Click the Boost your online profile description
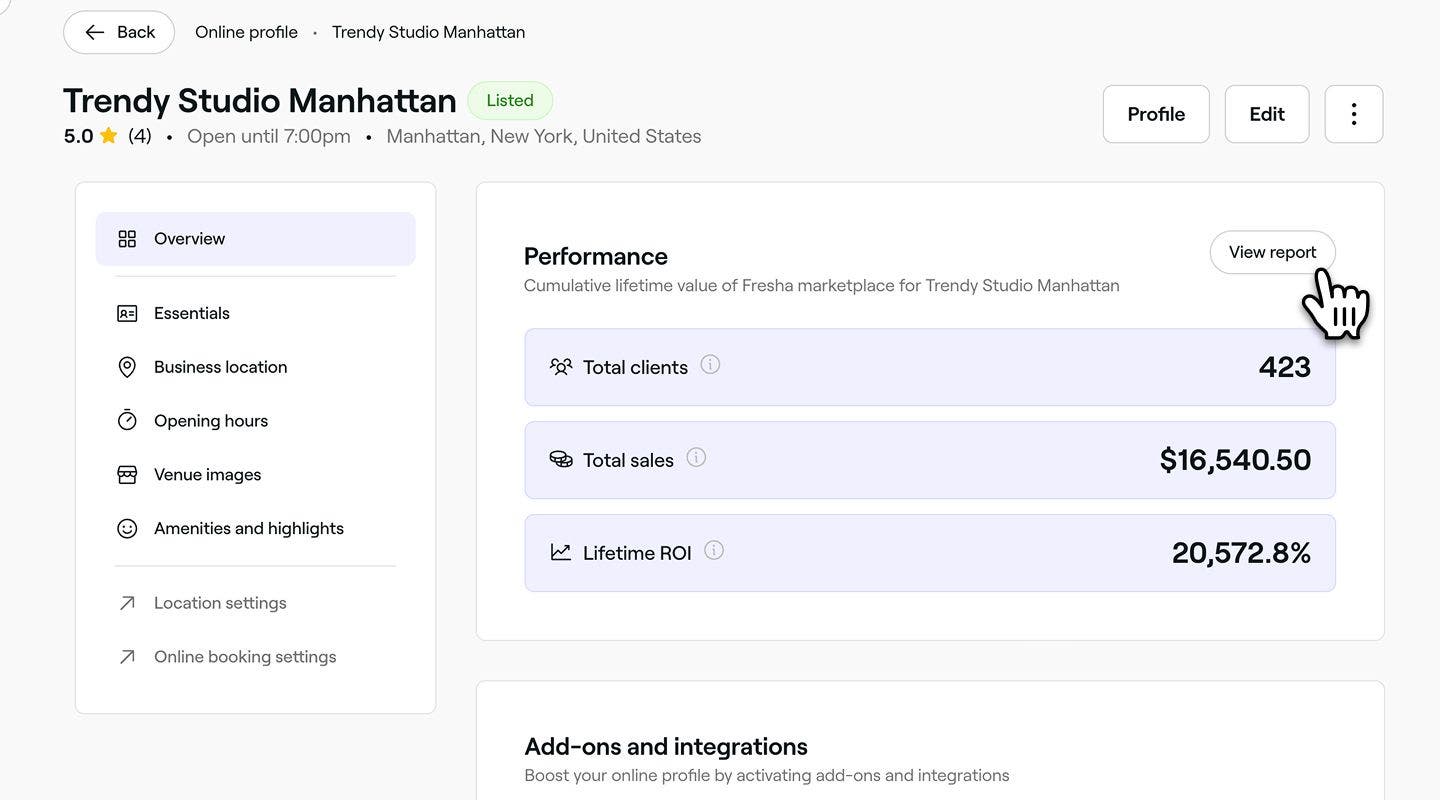 tap(767, 776)
